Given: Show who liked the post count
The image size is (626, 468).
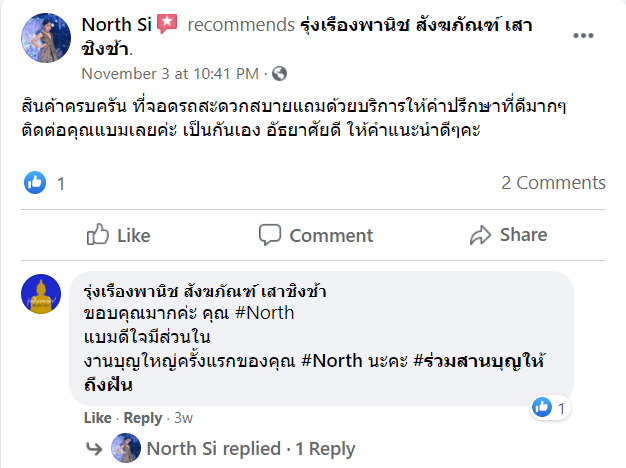Looking at the screenshot, I should point(61,183).
